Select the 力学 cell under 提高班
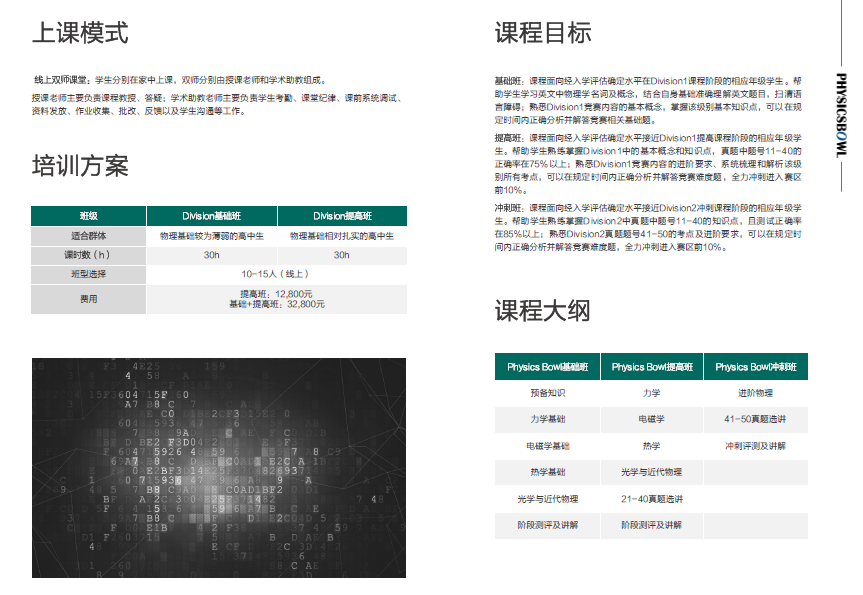863x595 pixels. point(652,393)
